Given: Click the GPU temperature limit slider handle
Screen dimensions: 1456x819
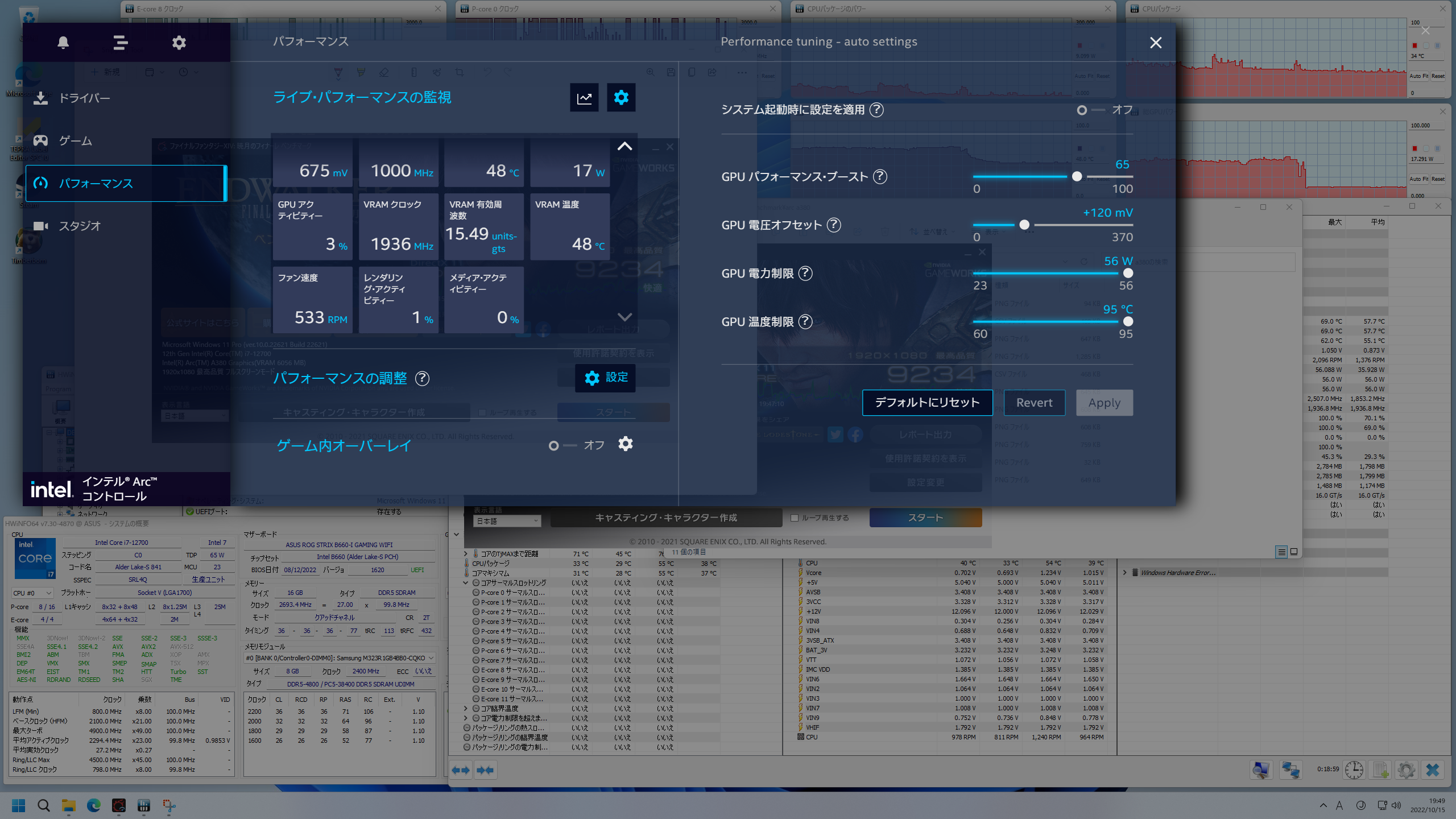Looking at the screenshot, I should point(1128,321).
